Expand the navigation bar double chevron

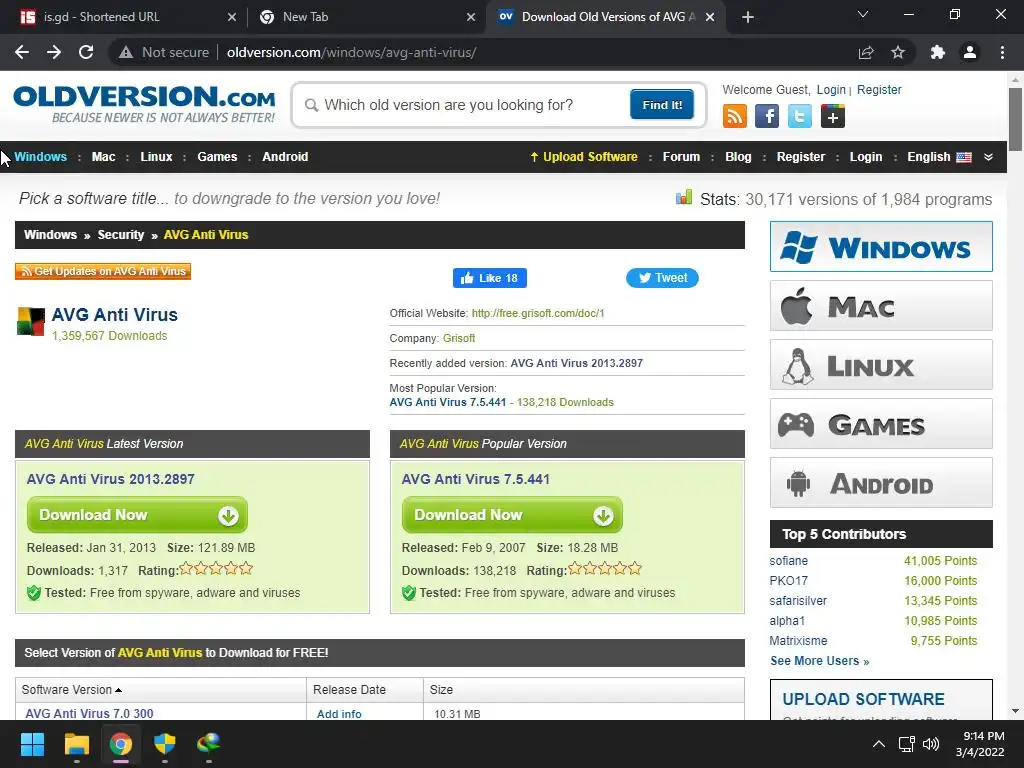[989, 157]
